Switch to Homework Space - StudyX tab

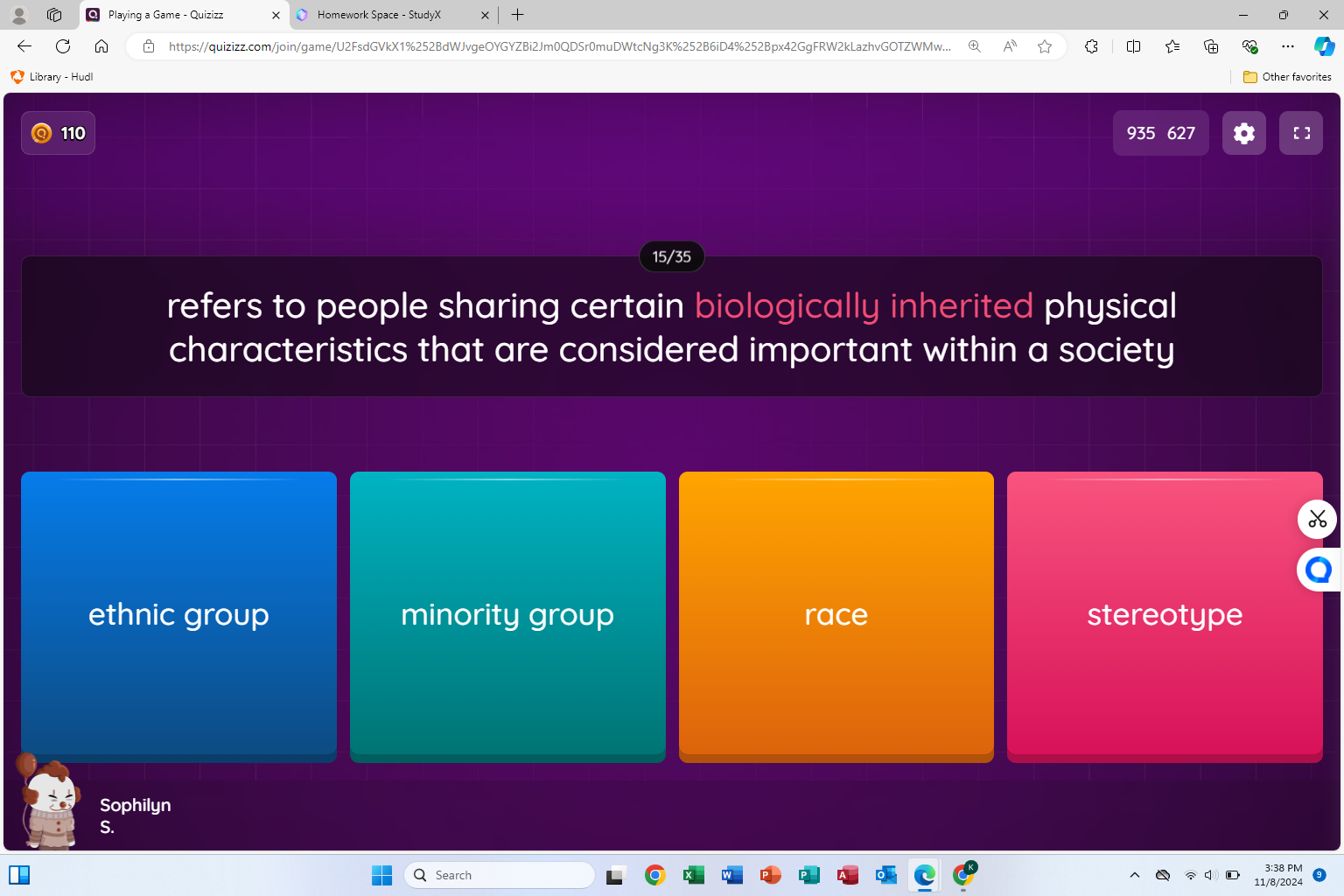[x=394, y=15]
